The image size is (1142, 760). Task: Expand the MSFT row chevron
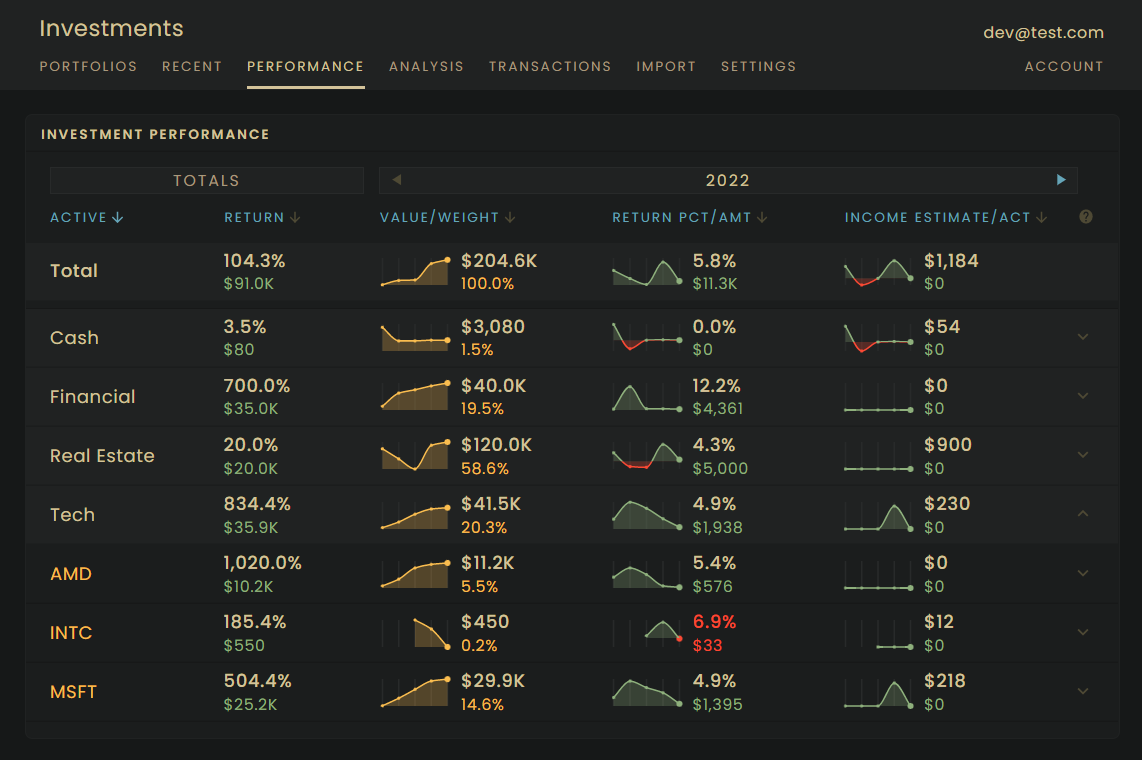(x=1083, y=692)
